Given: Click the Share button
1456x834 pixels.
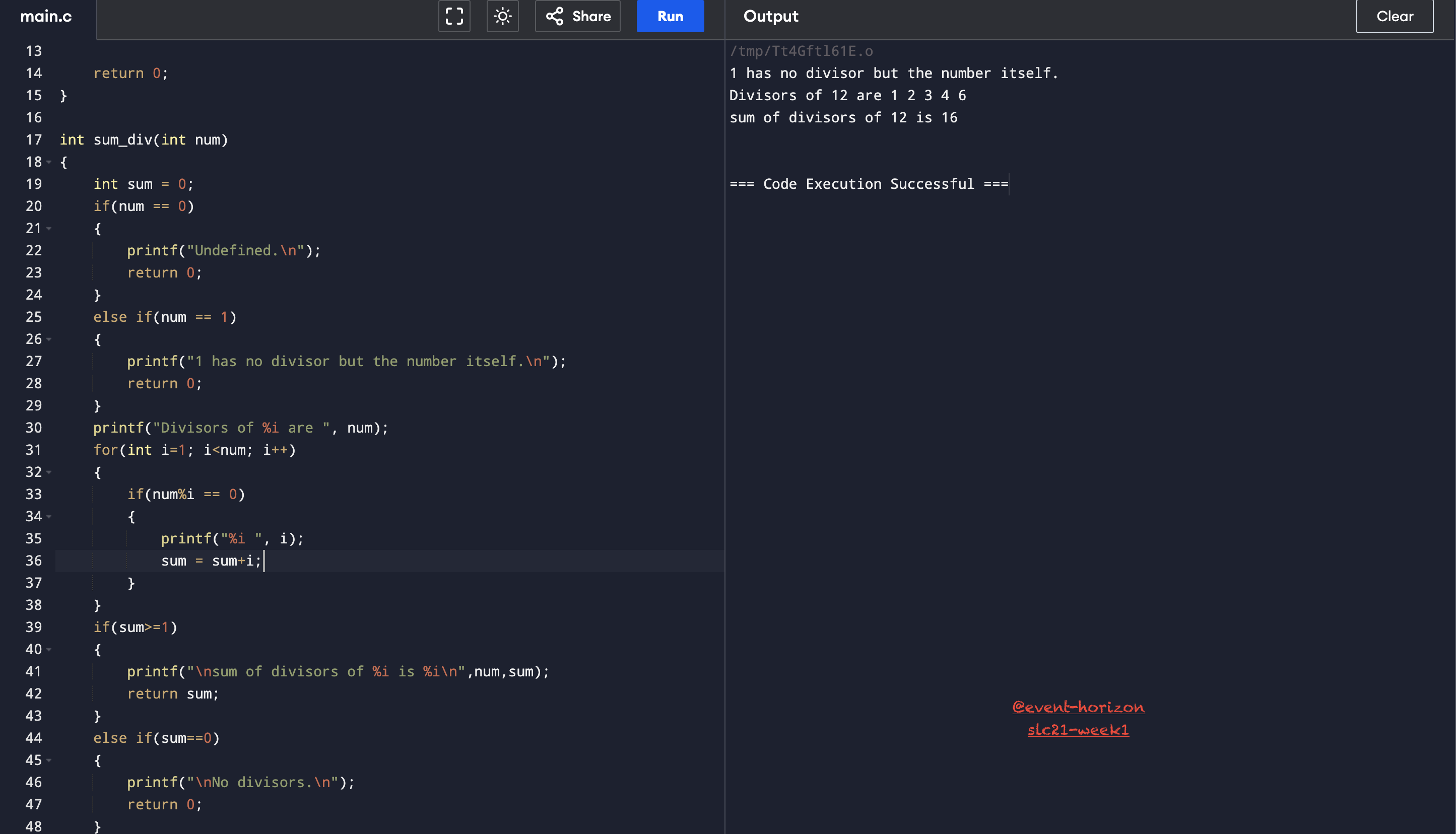Looking at the screenshot, I should coord(577,16).
